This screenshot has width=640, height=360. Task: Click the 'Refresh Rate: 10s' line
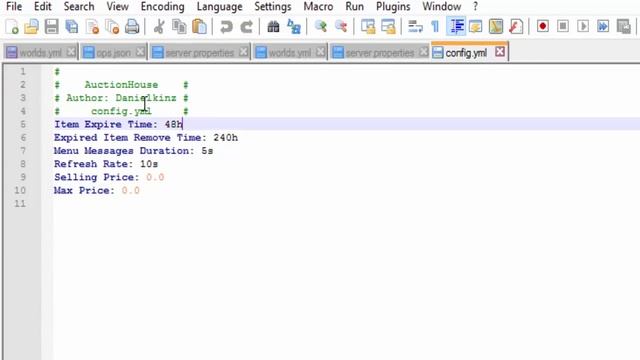pos(106,164)
